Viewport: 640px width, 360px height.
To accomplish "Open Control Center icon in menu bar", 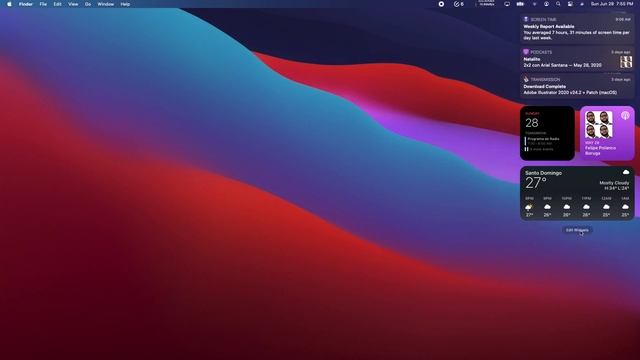I will pyautogui.click(x=570, y=4).
